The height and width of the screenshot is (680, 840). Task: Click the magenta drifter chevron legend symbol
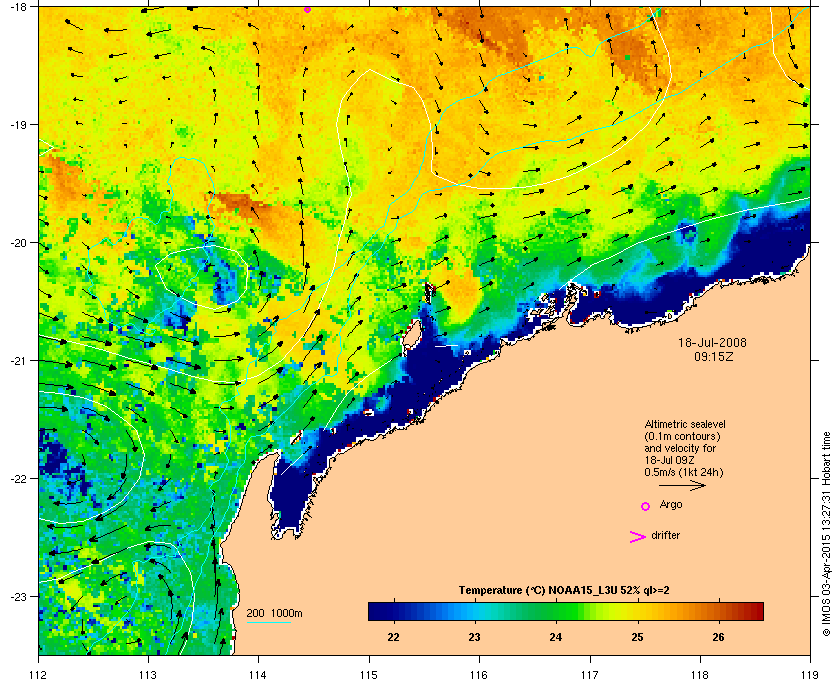(638, 537)
